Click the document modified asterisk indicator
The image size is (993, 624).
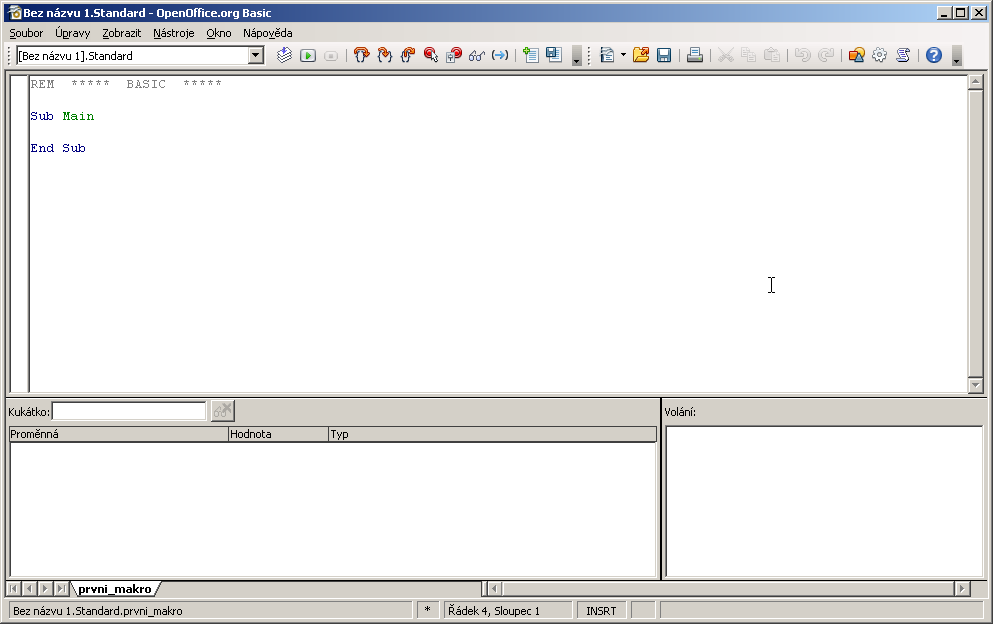coord(427,611)
